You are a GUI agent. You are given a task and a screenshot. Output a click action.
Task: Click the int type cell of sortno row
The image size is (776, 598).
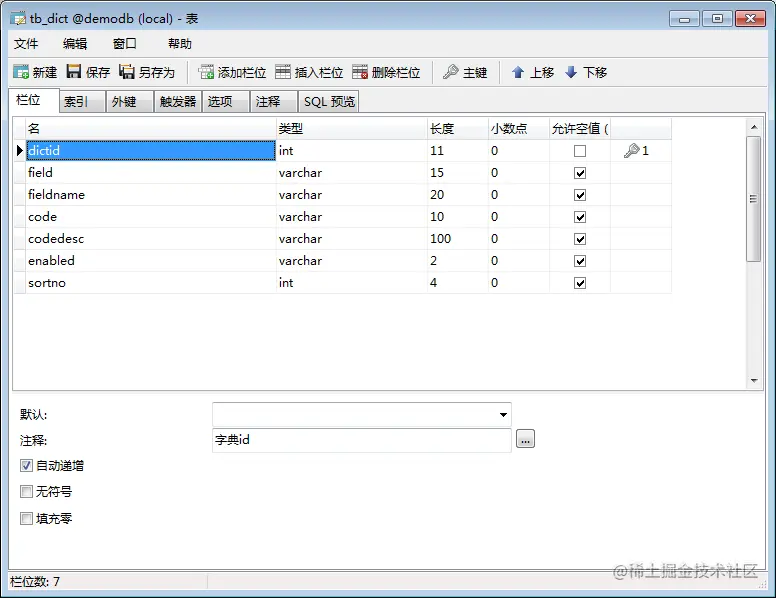point(351,283)
